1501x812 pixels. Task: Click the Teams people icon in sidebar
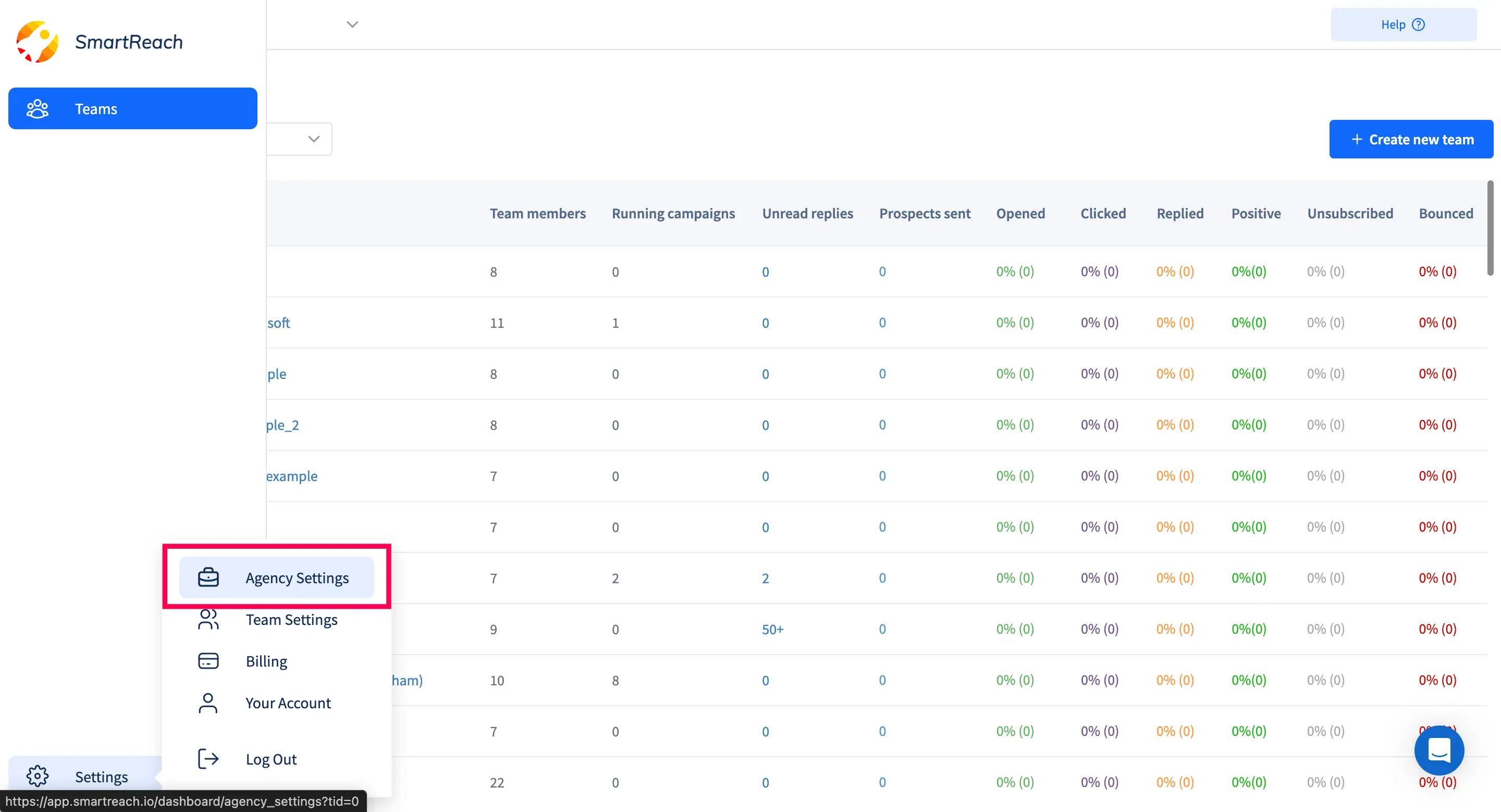click(x=38, y=109)
